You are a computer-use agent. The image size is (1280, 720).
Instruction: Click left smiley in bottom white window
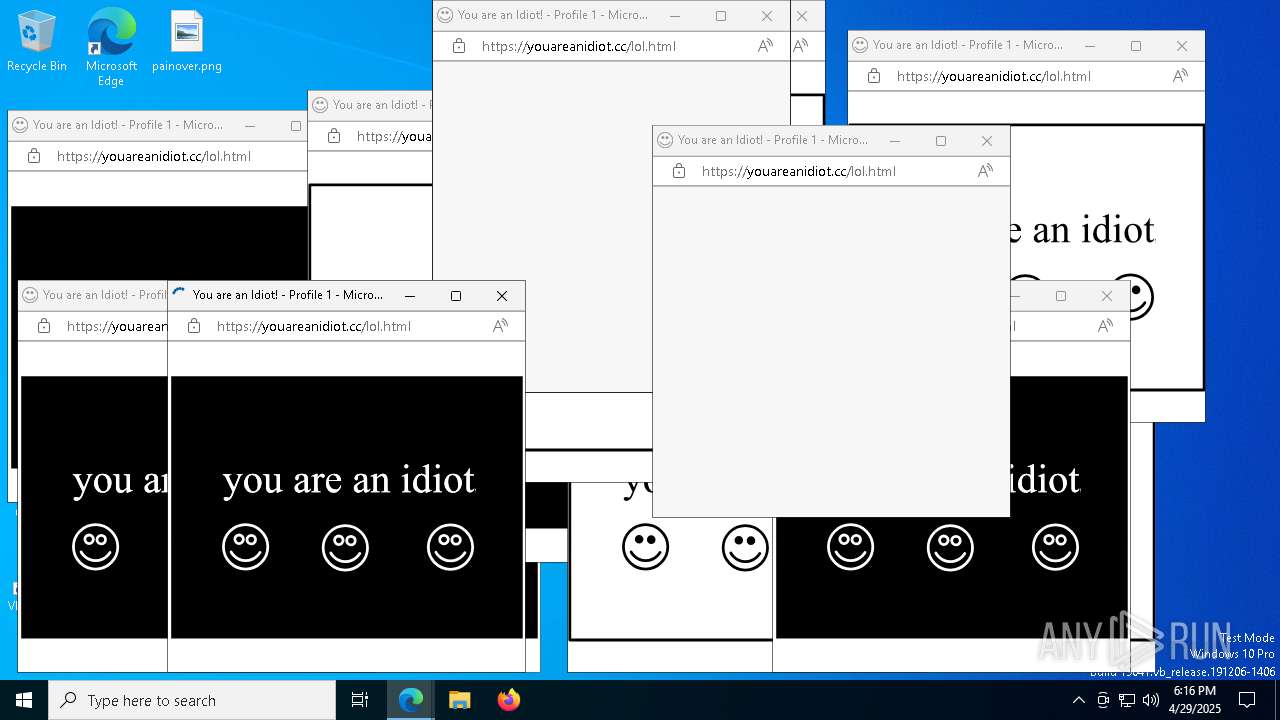tap(645, 547)
